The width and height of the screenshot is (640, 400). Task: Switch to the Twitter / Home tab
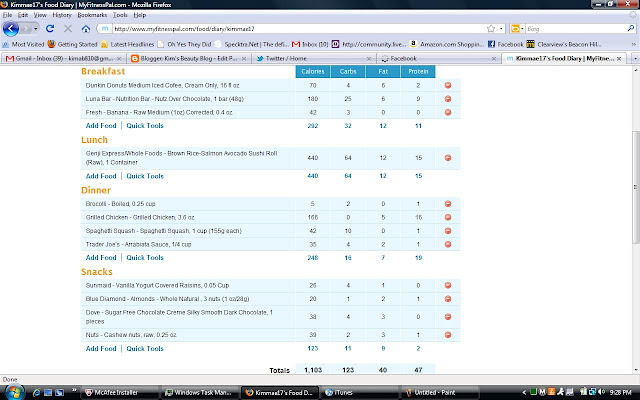313,58
